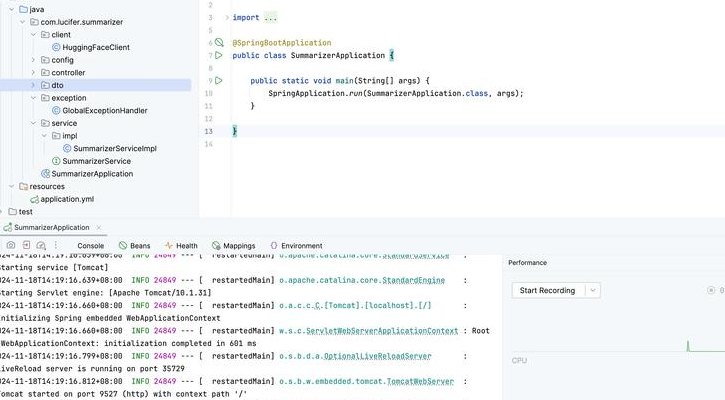
Task: Collapse the client package chevron
Action: pyautogui.click(x=33, y=35)
